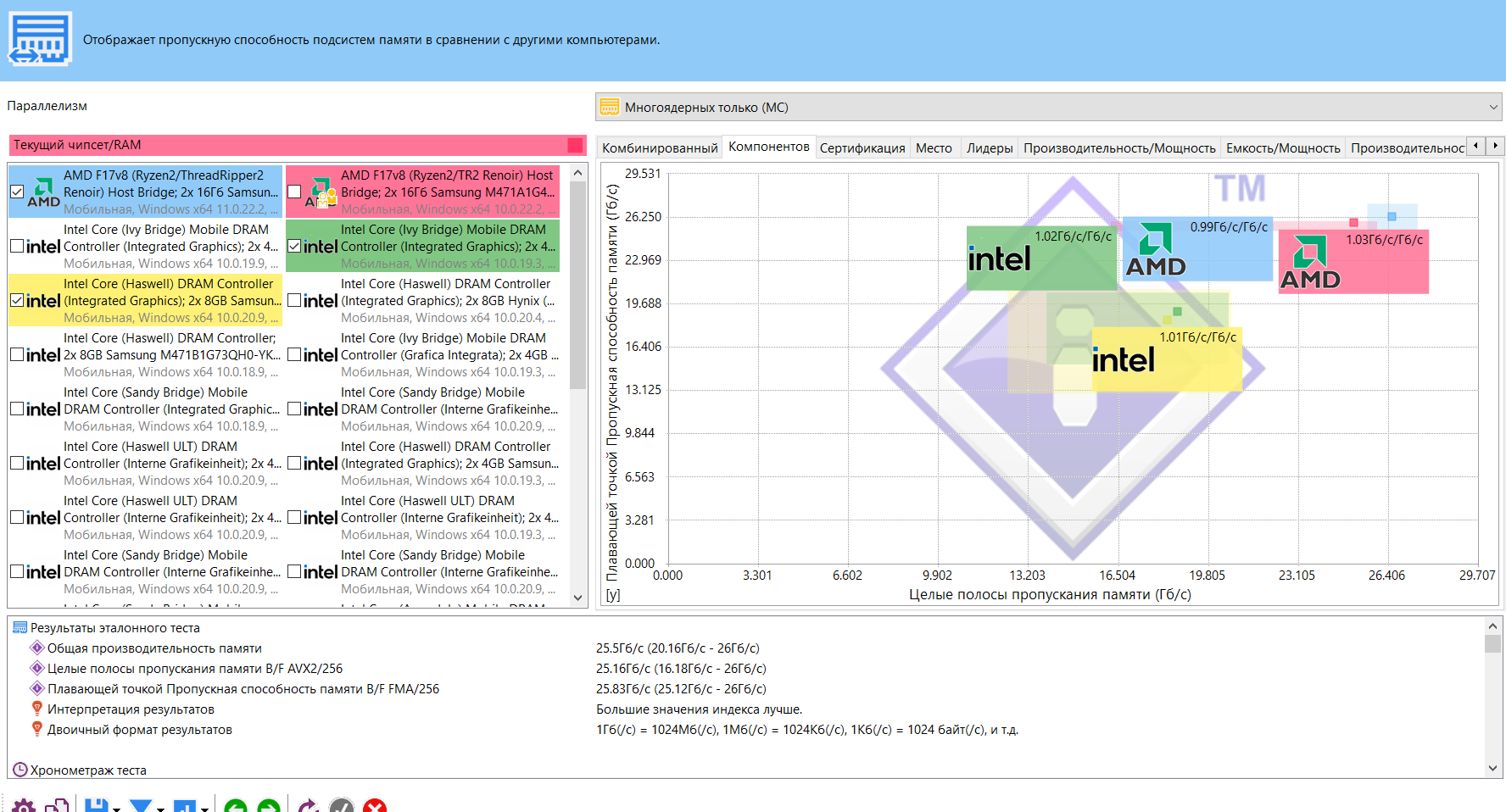
Task: Click the blue chart icon in bottom toolbar
Action: (184, 806)
